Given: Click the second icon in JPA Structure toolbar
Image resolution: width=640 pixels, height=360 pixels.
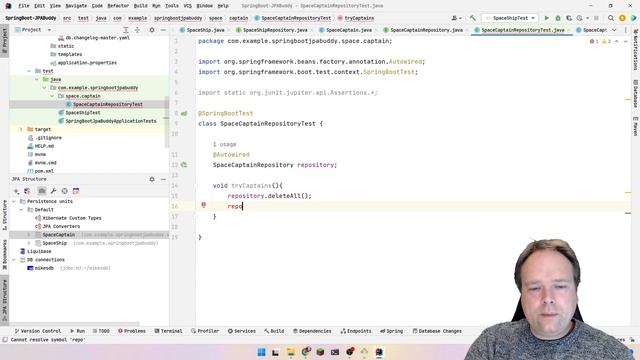Looking at the screenshot, I should [x=27, y=191].
